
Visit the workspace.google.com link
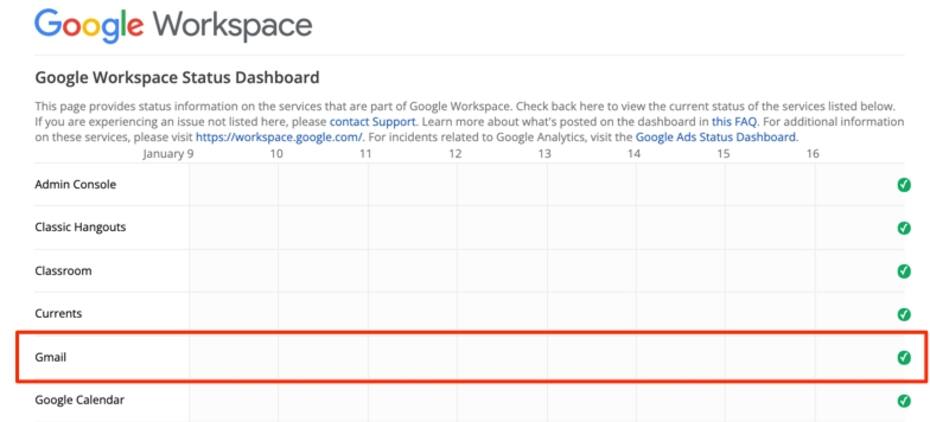pyautogui.click(x=279, y=138)
